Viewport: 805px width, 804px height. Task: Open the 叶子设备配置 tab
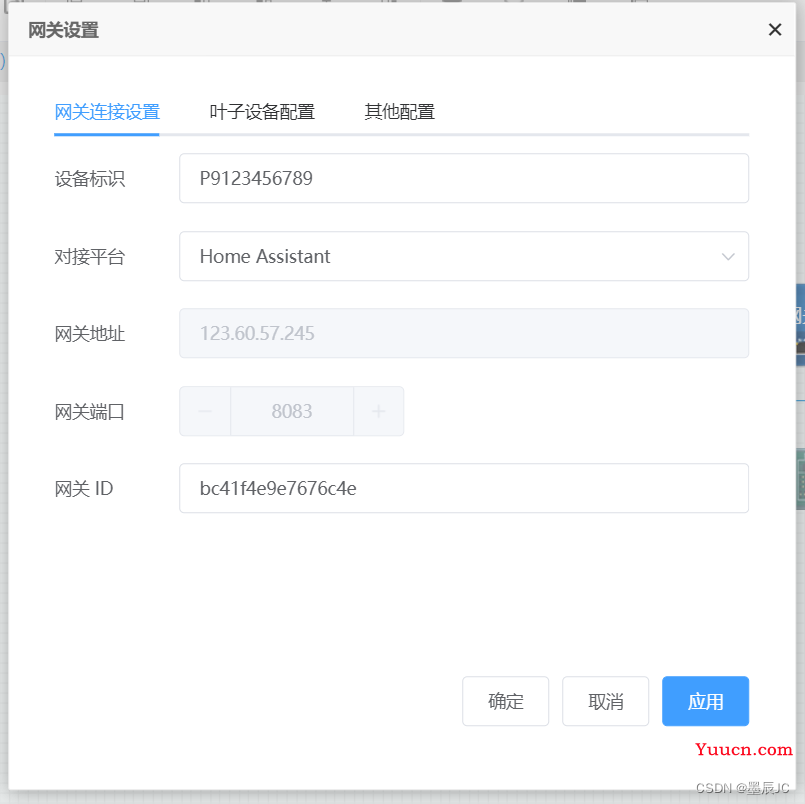pyautogui.click(x=262, y=112)
